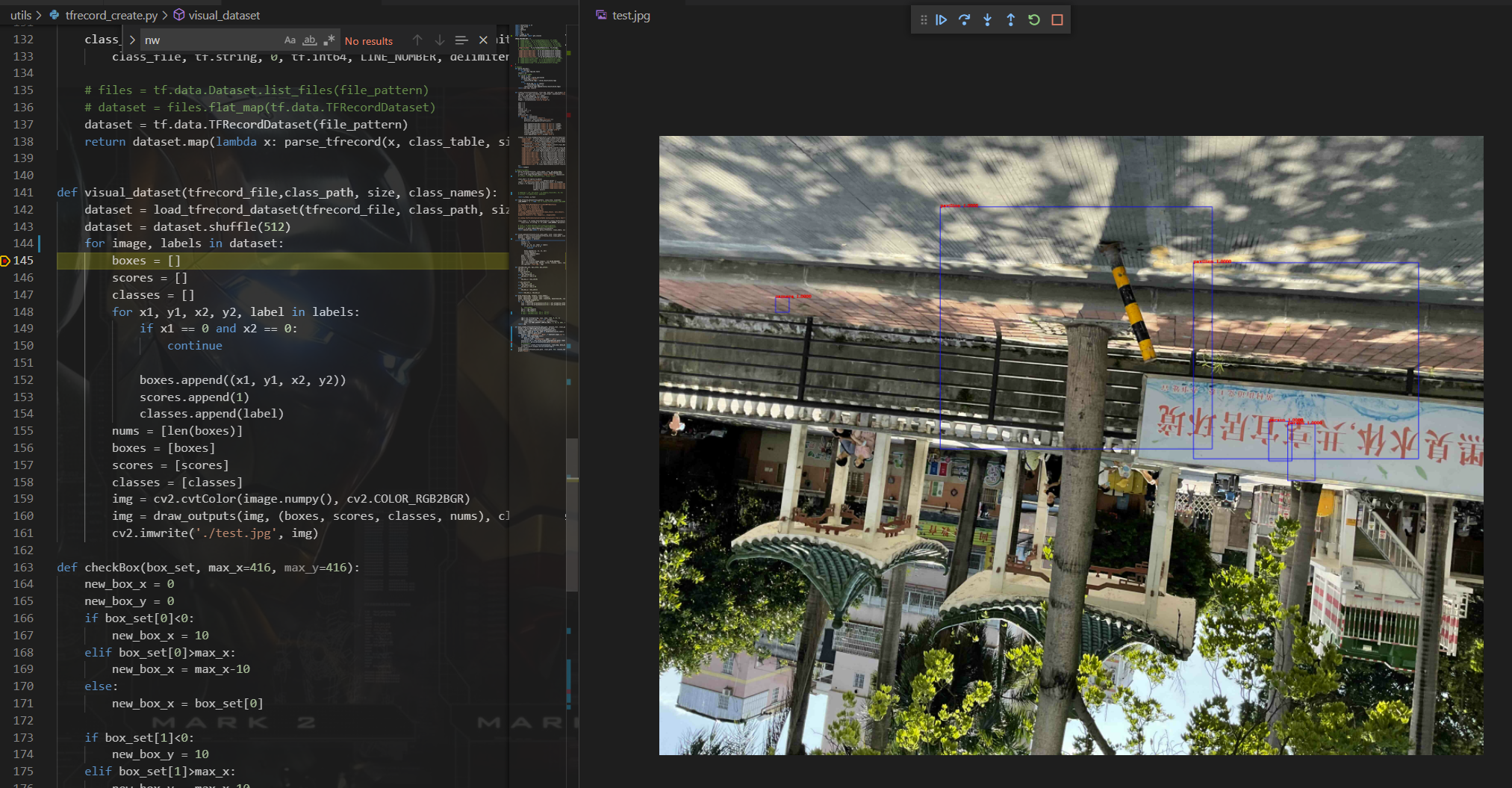Click the Step Over debug icon
1512x788 pixels.
pyautogui.click(x=964, y=20)
